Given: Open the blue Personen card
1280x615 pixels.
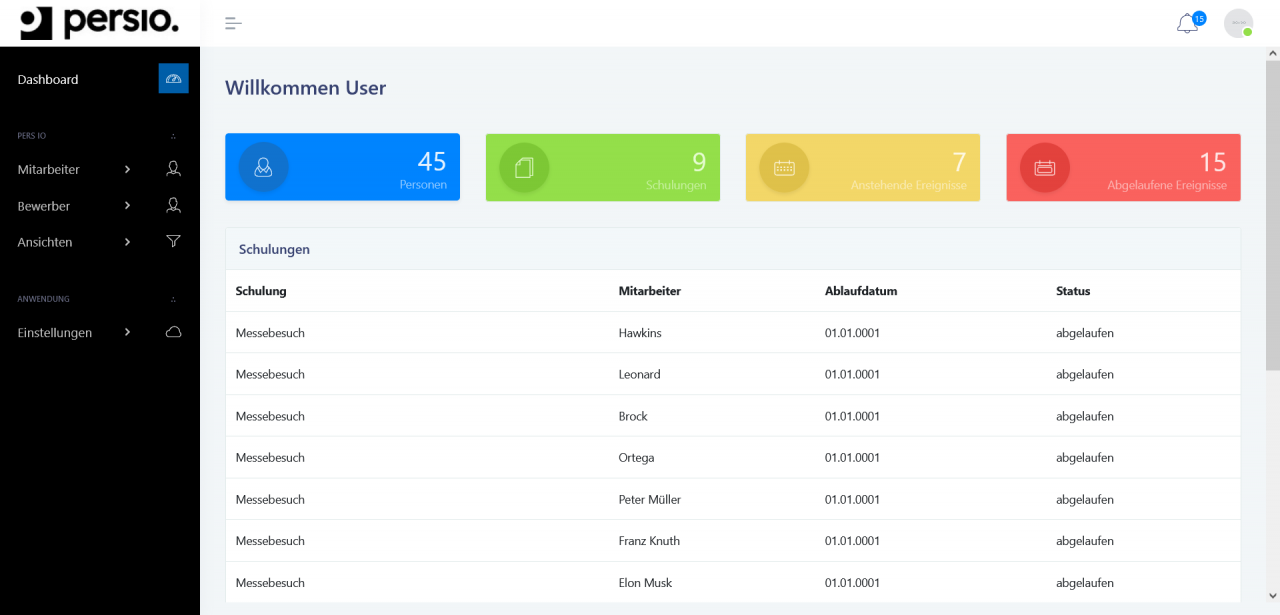Looking at the screenshot, I should pos(342,167).
